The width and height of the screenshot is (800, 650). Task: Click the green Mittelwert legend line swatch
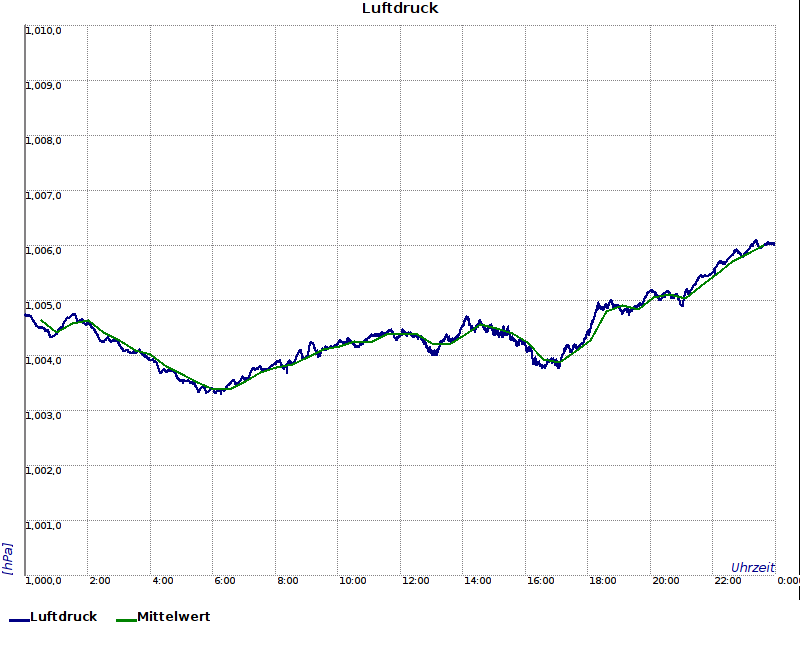pyautogui.click(x=126, y=620)
